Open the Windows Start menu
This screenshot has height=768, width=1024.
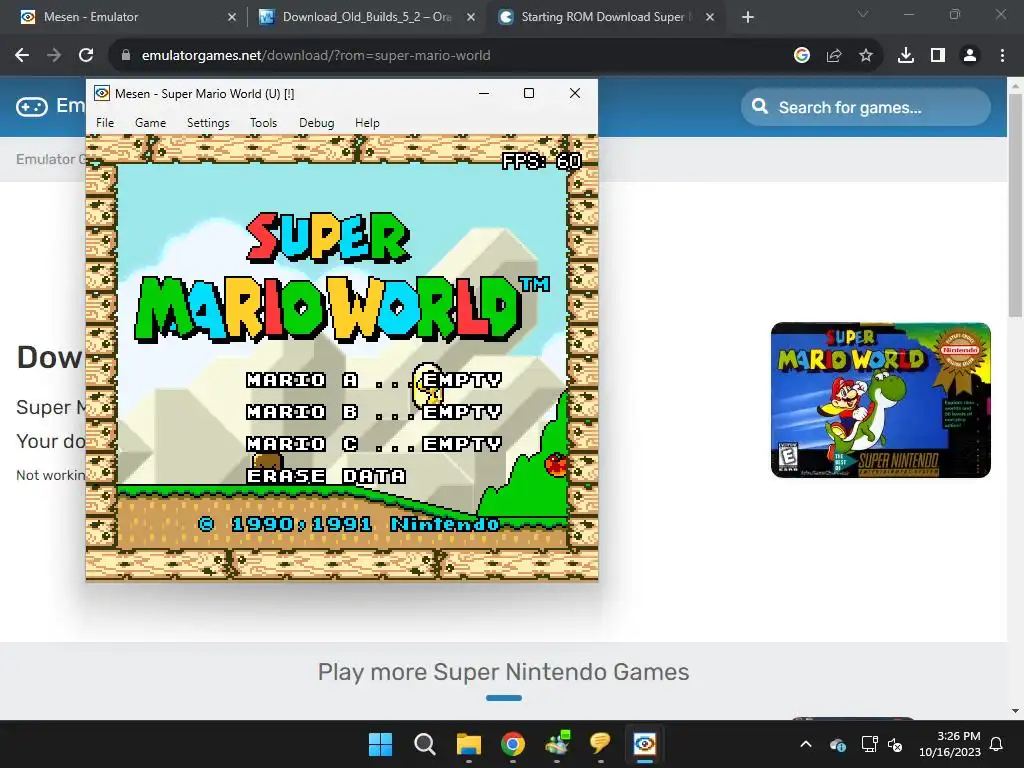(381, 744)
